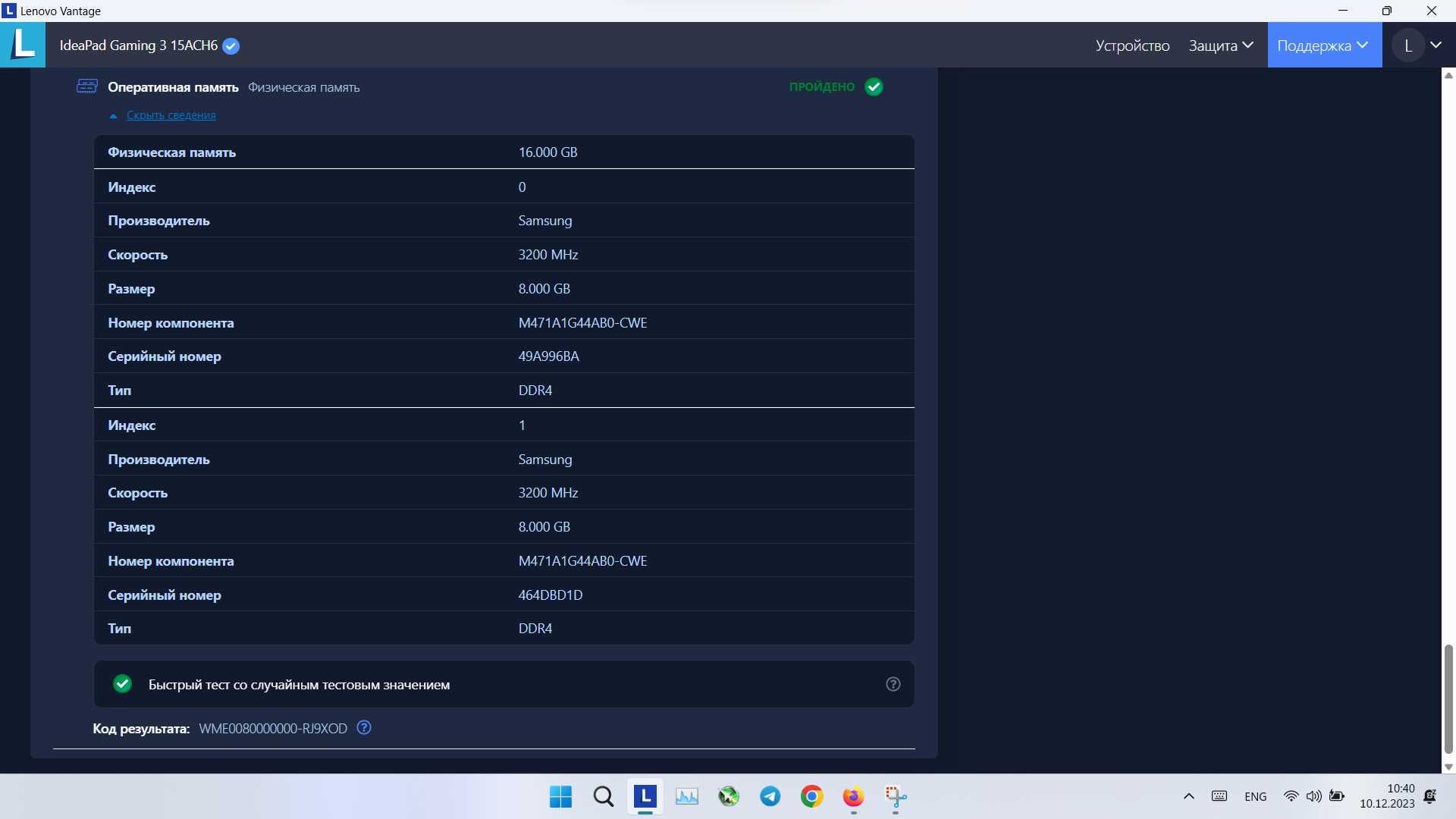This screenshot has height=819, width=1456.
Task: Open Telegram from taskbar
Action: tap(770, 797)
